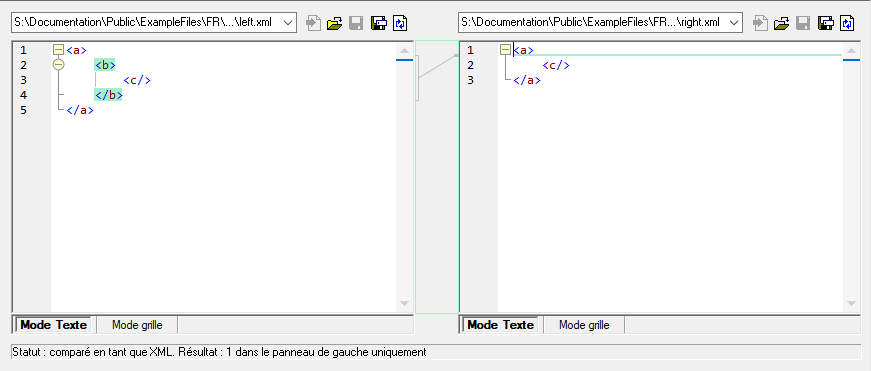Open the left pane file path dropdown
Viewport: 871px width, 371px height.
point(288,23)
